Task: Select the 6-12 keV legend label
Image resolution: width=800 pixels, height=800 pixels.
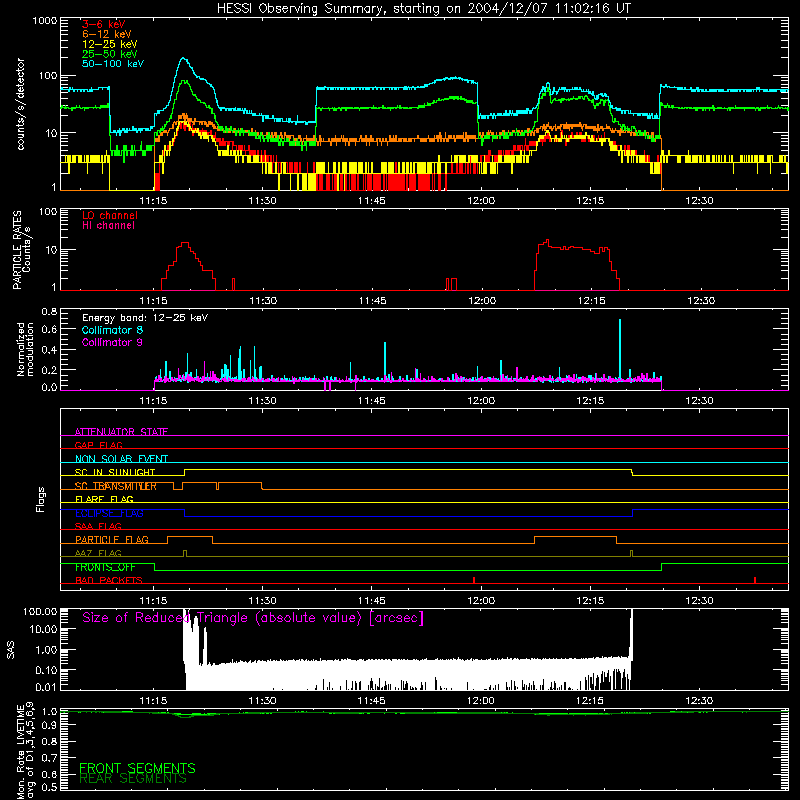Action: [x=107, y=34]
